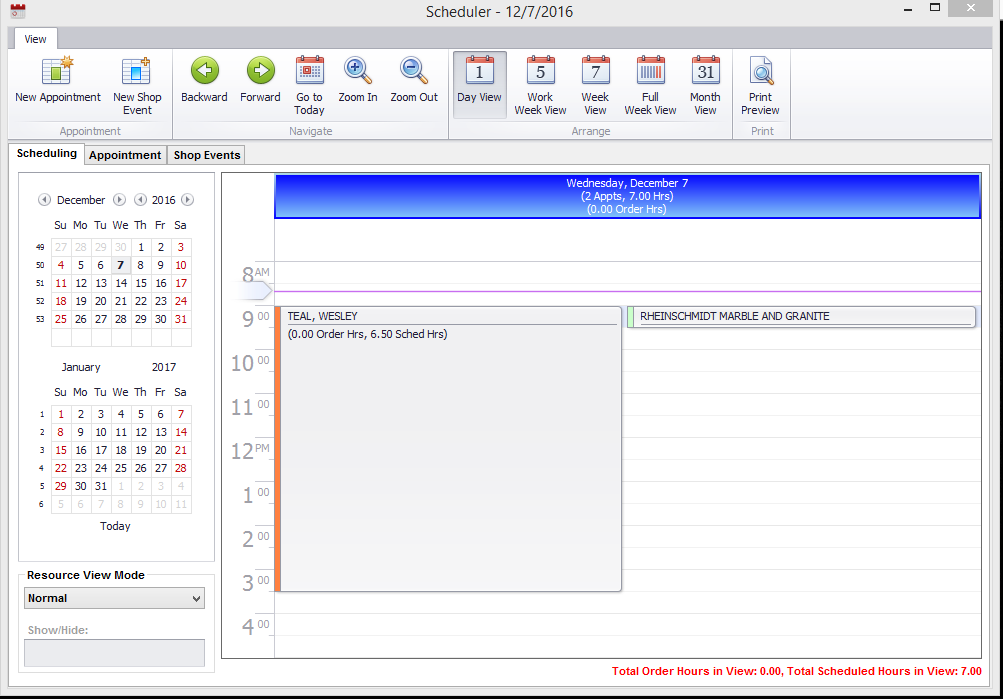Click the 4:00 time slot label
The height and width of the screenshot is (699, 1003).
[x=256, y=627]
